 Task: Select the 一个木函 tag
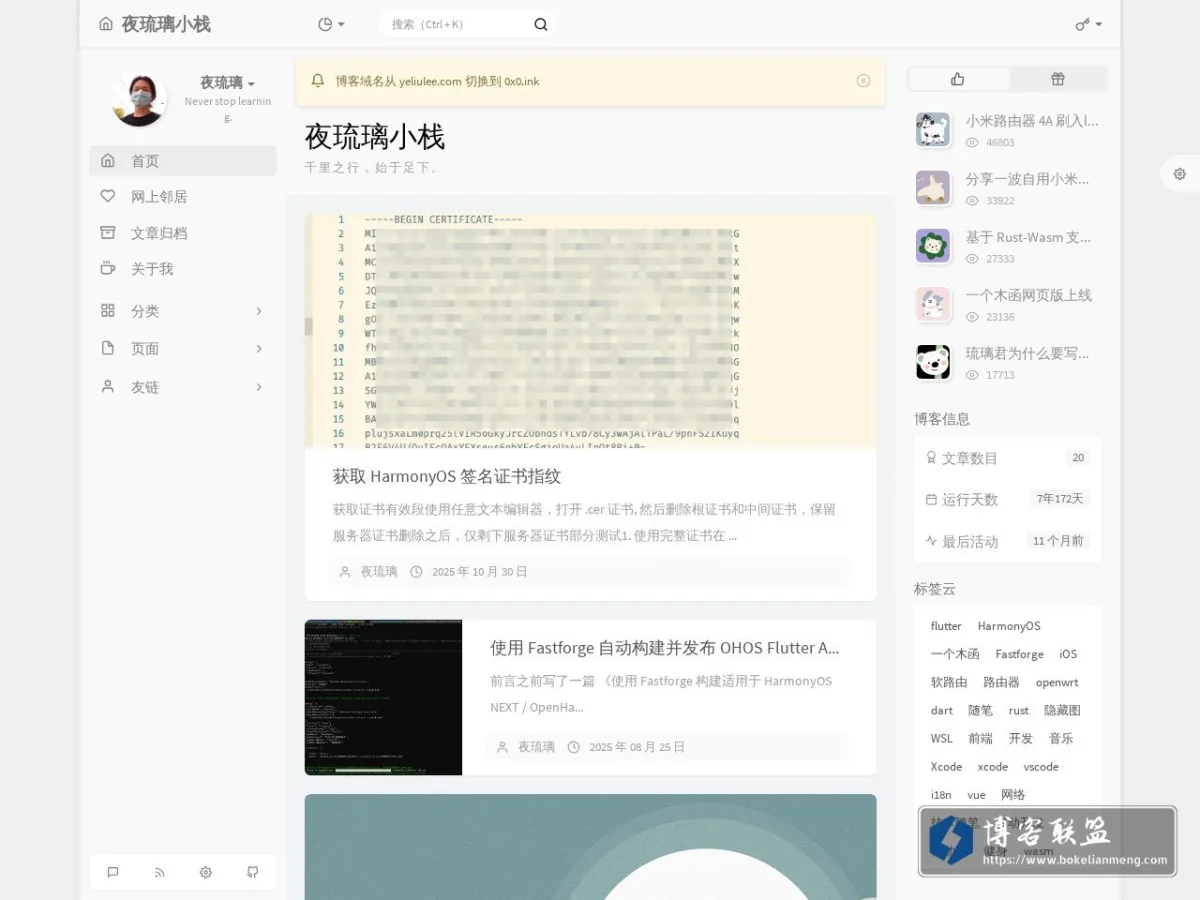(955, 654)
